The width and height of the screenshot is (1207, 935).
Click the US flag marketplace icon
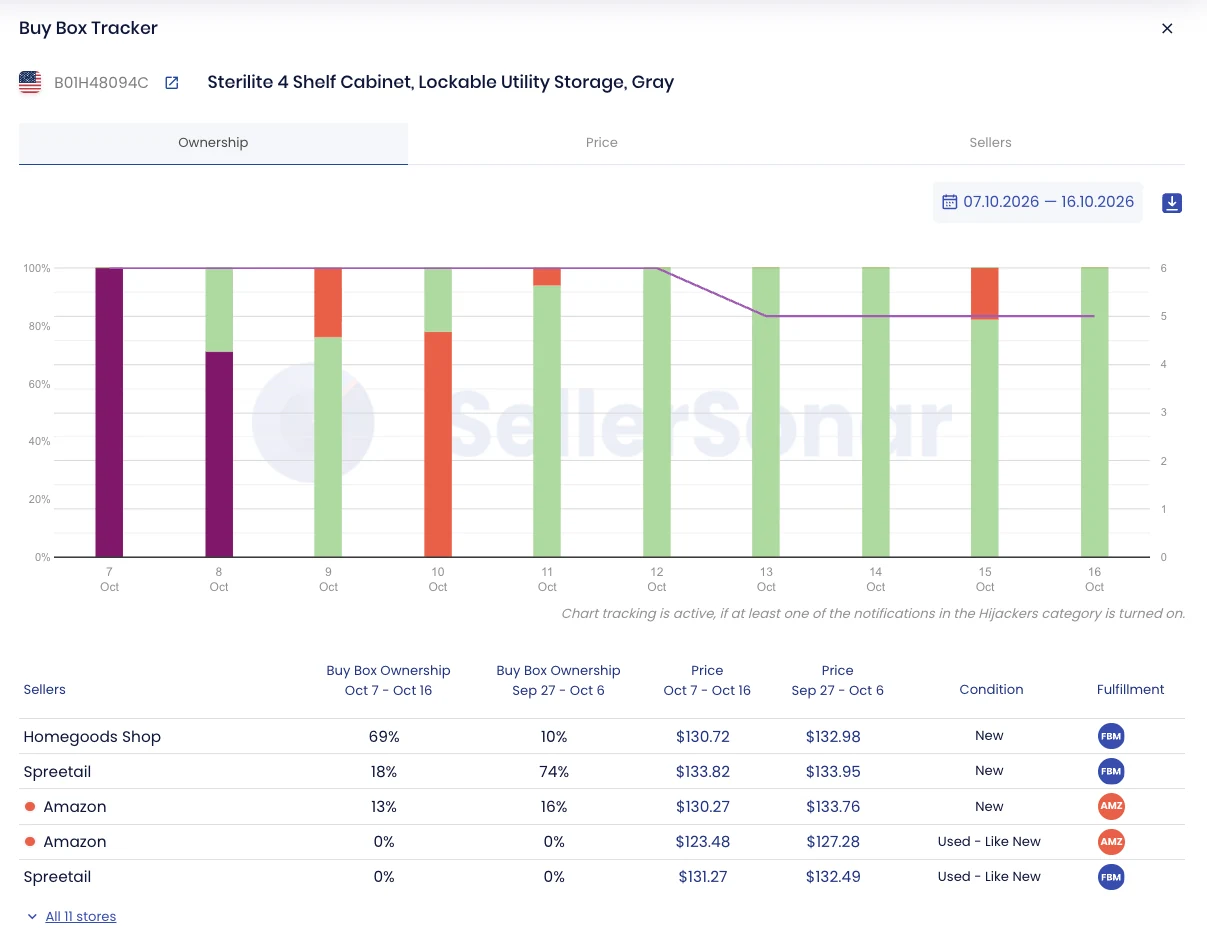(x=30, y=83)
